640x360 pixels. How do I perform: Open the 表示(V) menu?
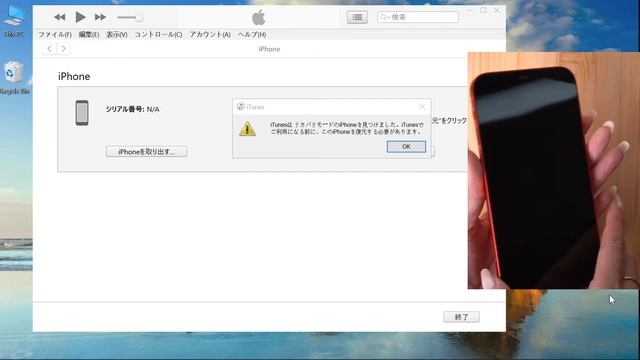click(x=117, y=35)
